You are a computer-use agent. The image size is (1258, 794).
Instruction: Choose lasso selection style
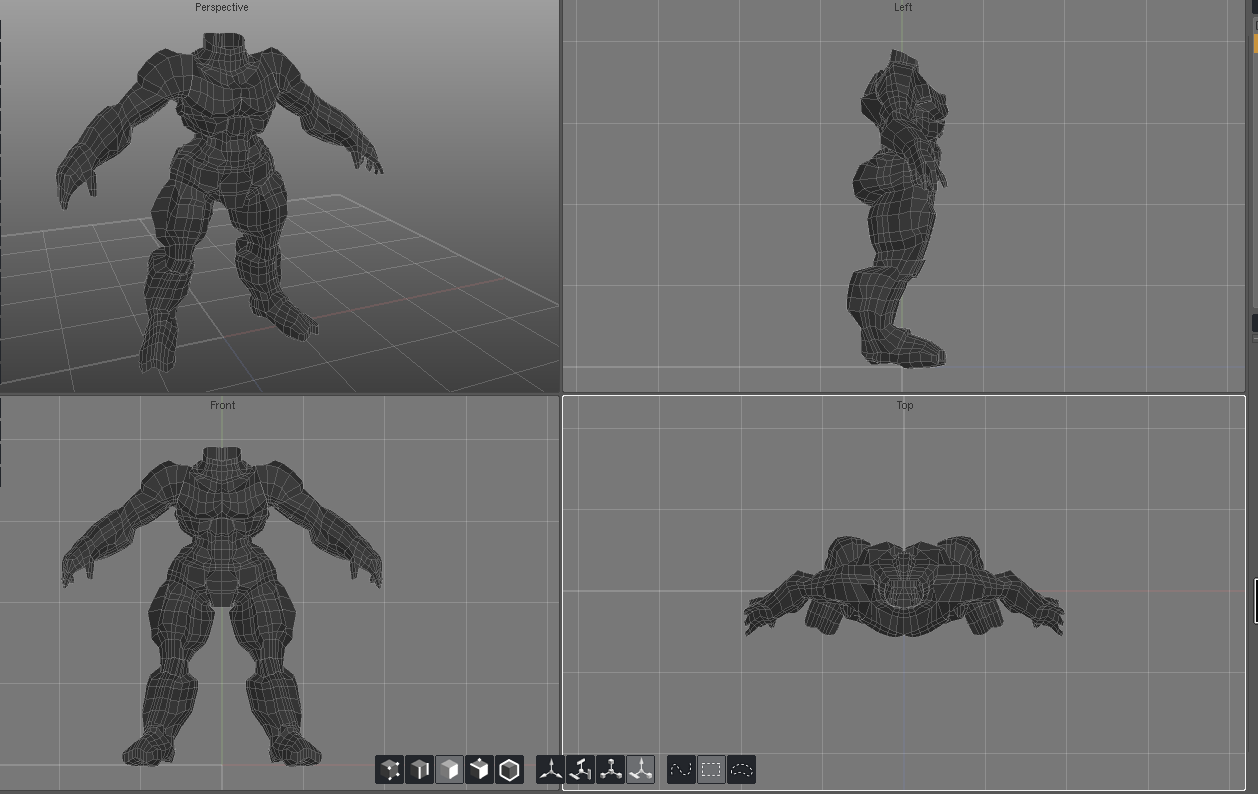point(741,769)
